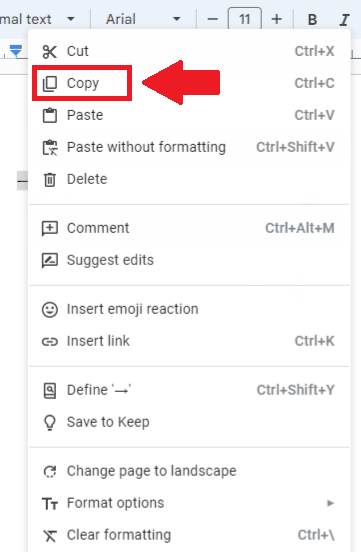Screen dimensions: 361x552
Task: Click the font size 11 field
Action: pyautogui.click(x=245, y=19)
